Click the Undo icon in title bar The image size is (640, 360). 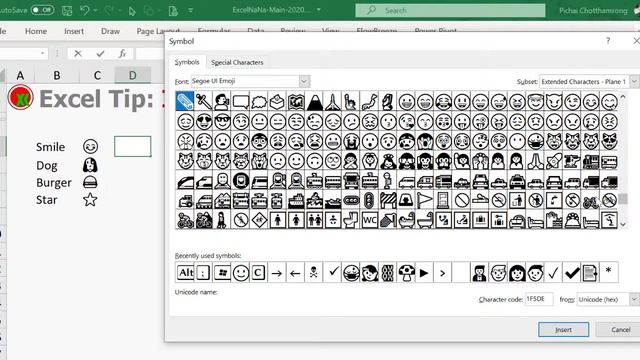(x=84, y=10)
